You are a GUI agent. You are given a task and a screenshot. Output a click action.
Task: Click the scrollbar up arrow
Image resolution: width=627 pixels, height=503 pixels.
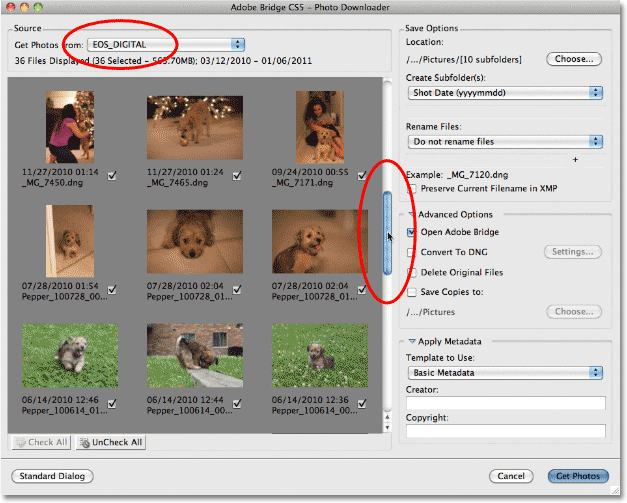click(387, 417)
